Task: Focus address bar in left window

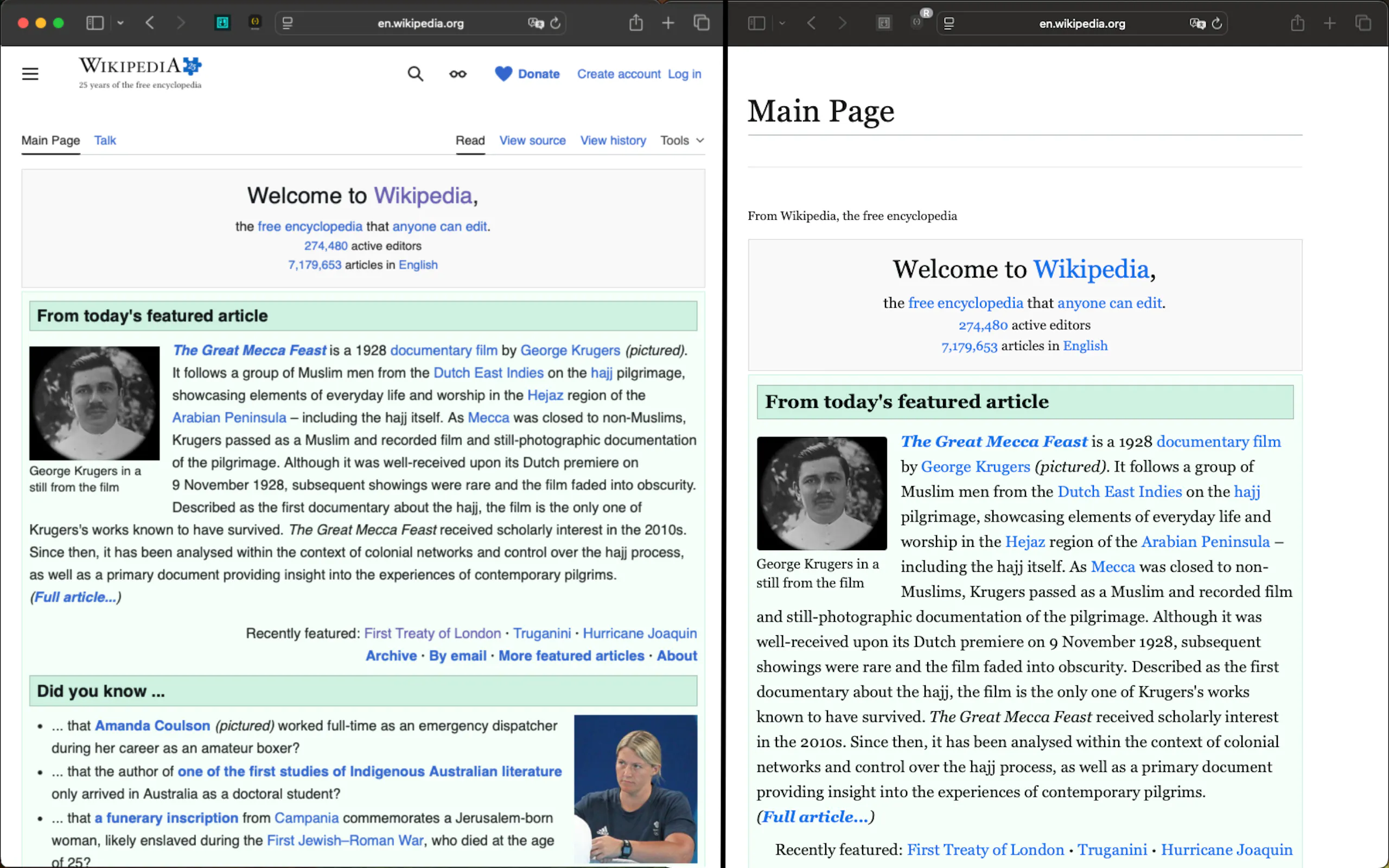Action: 420,23
